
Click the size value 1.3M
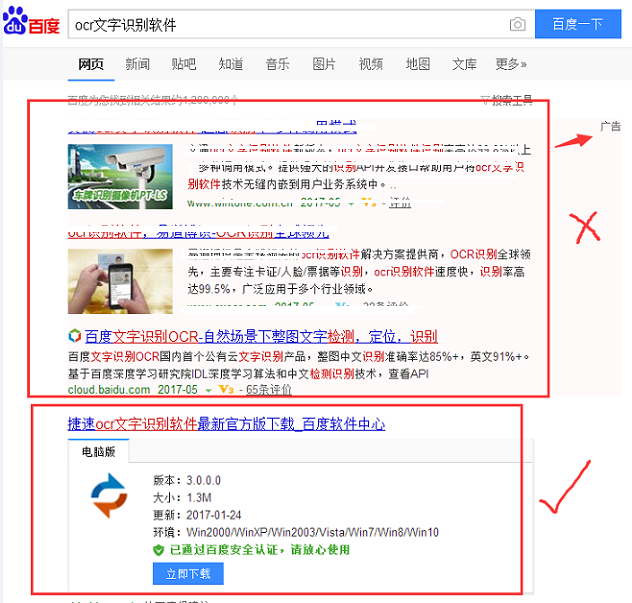coord(199,498)
